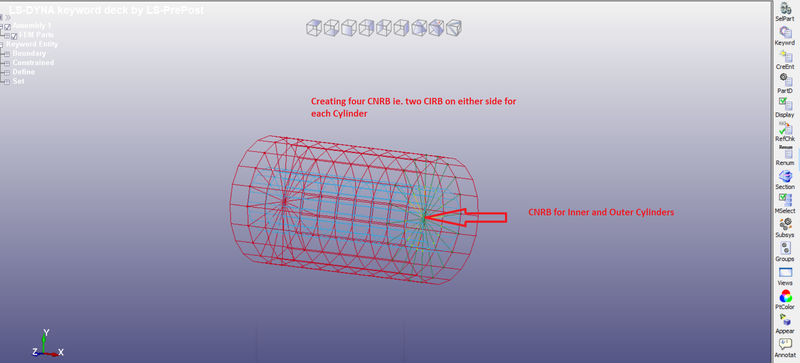Toggle the FEM Parts checkbox
Screen dimensions: 800x363
(x=14, y=36)
